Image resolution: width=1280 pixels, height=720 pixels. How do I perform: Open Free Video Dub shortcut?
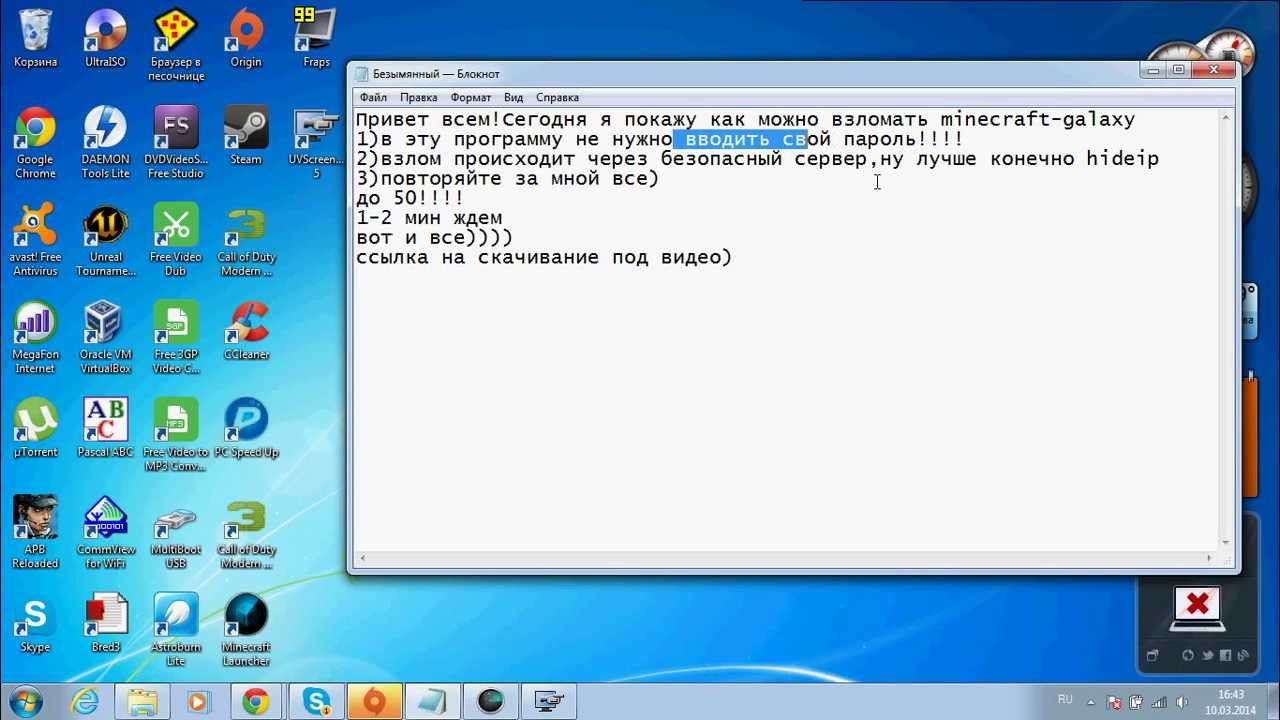176,241
